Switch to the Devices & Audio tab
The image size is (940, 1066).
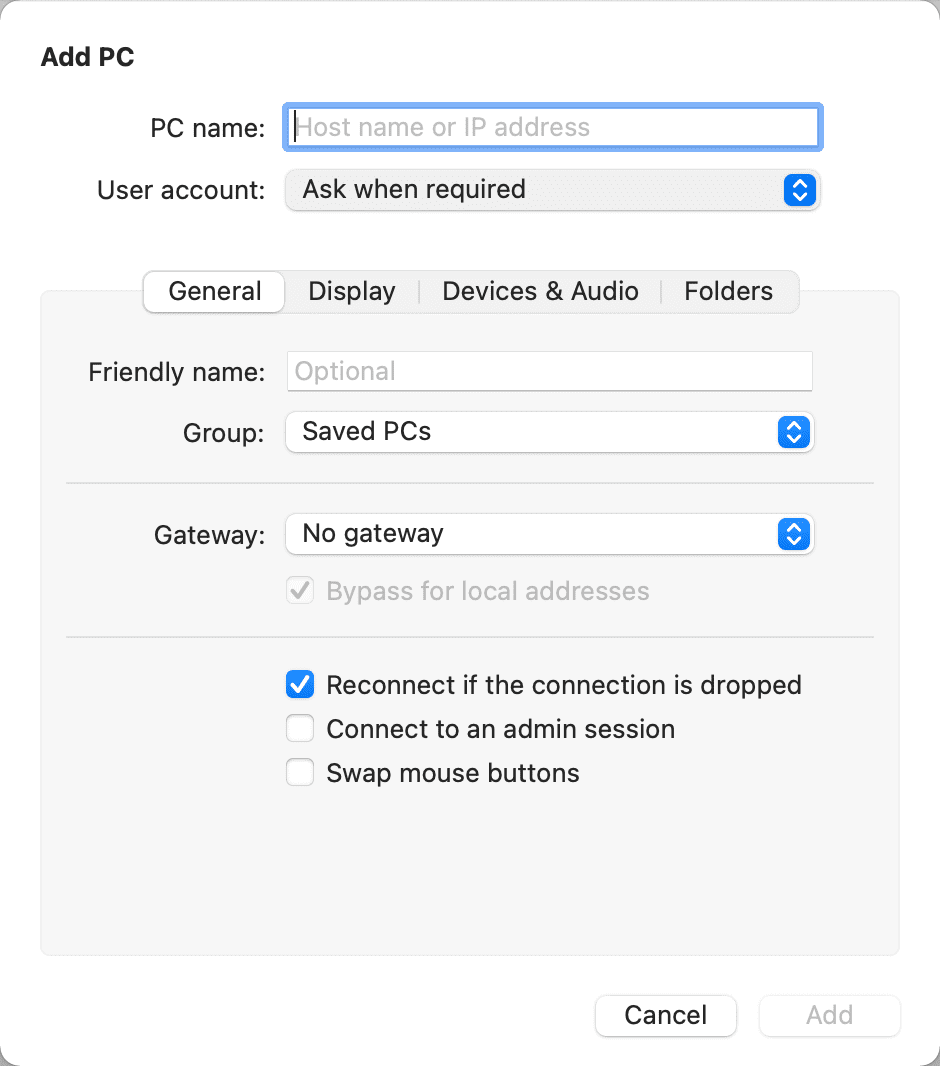click(x=540, y=291)
